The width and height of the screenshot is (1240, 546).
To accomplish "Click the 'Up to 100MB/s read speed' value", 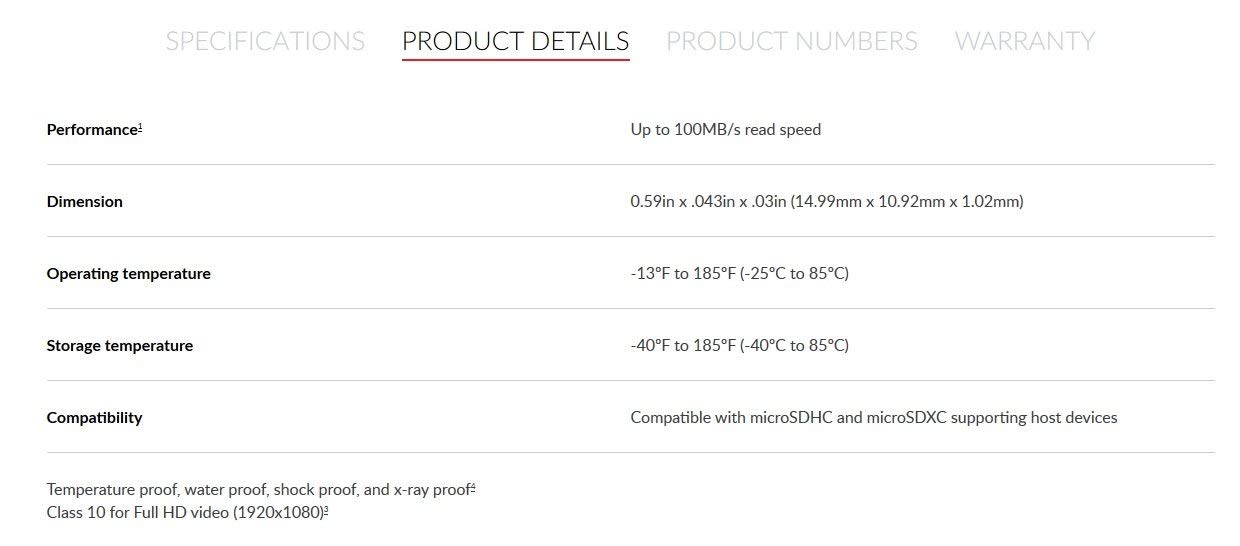I will pyautogui.click(x=725, y=130).
